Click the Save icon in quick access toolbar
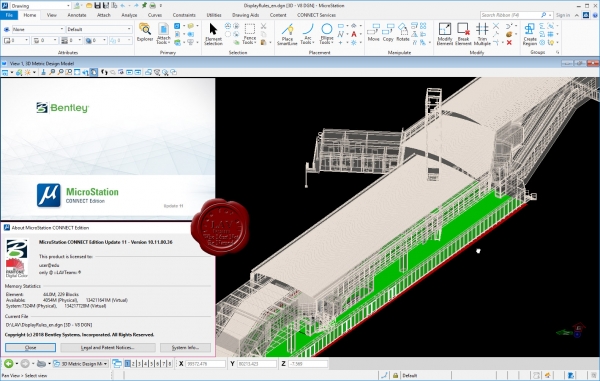The width and height of the screenshot is (600, 381). [x=97, y=5]
